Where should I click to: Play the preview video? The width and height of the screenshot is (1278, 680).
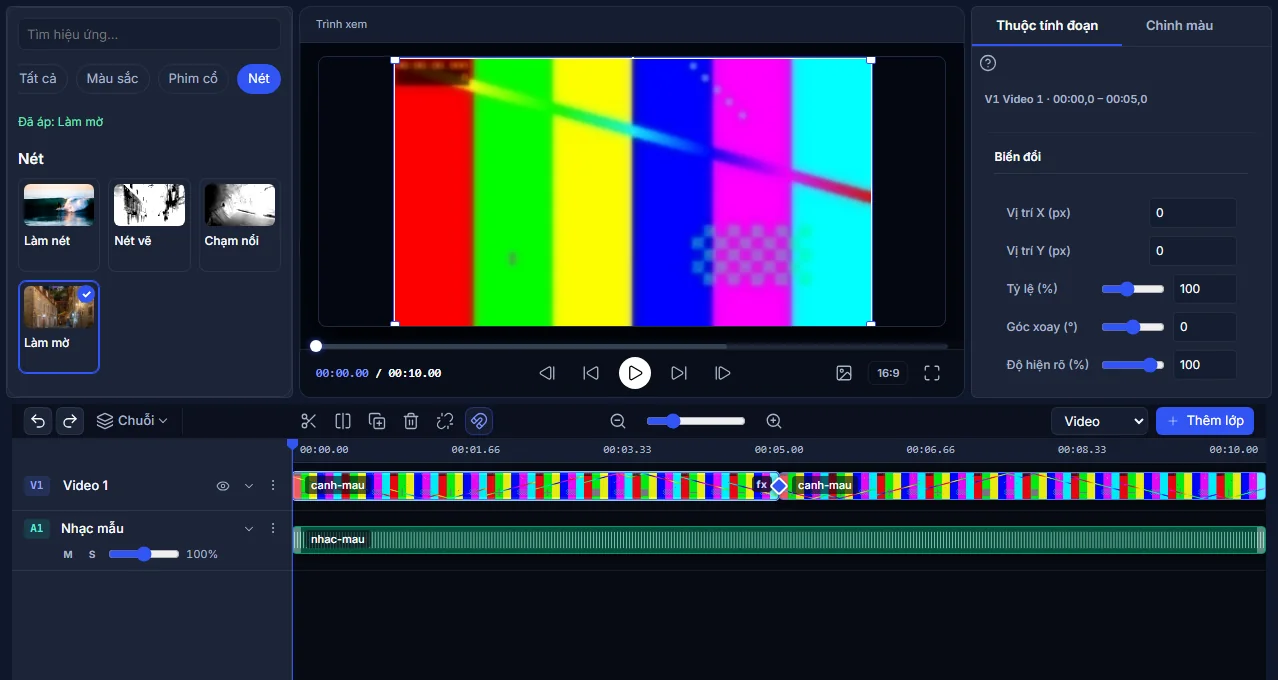point(635,373)
